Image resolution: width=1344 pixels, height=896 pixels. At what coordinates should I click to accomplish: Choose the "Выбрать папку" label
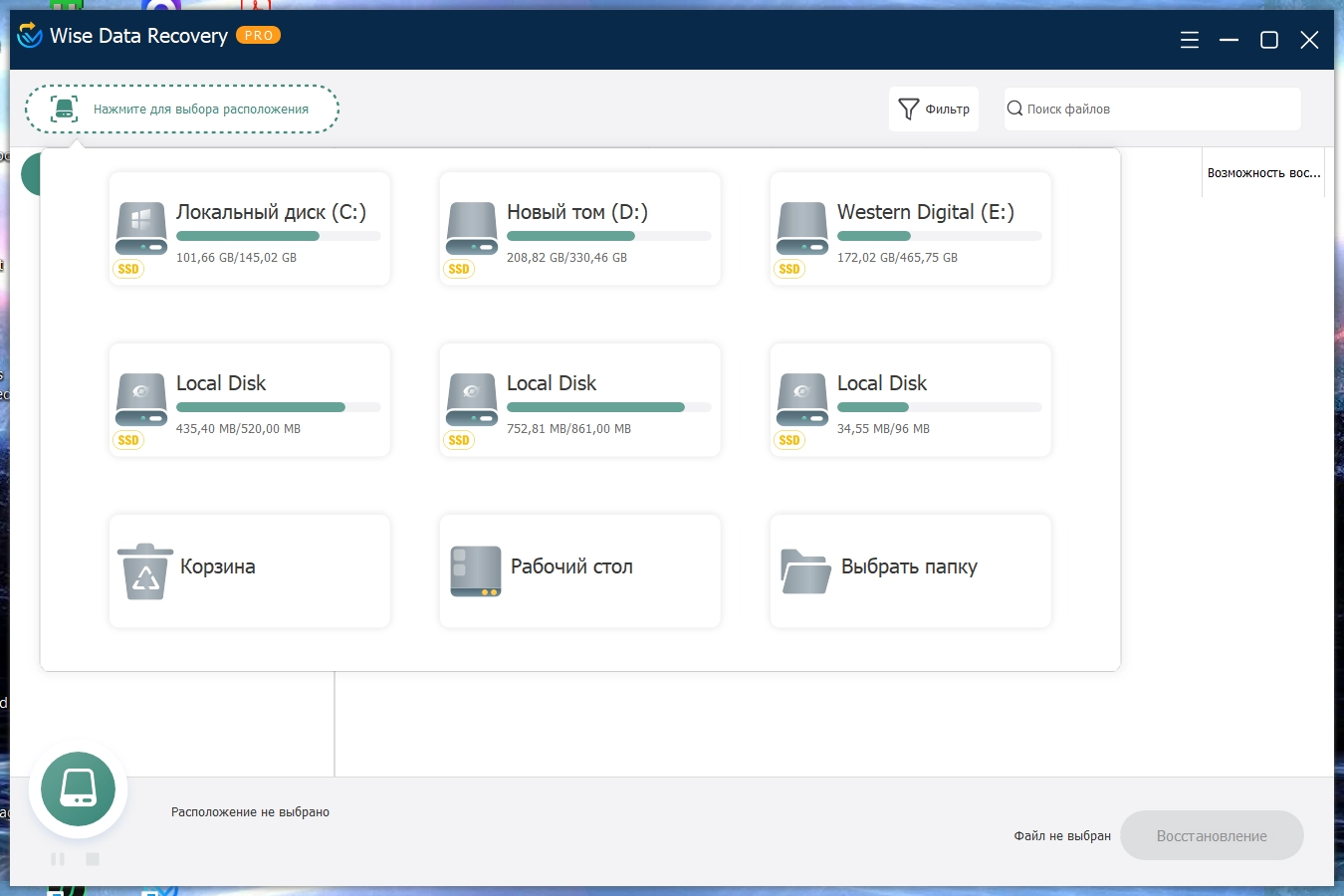tap(909, 566)
